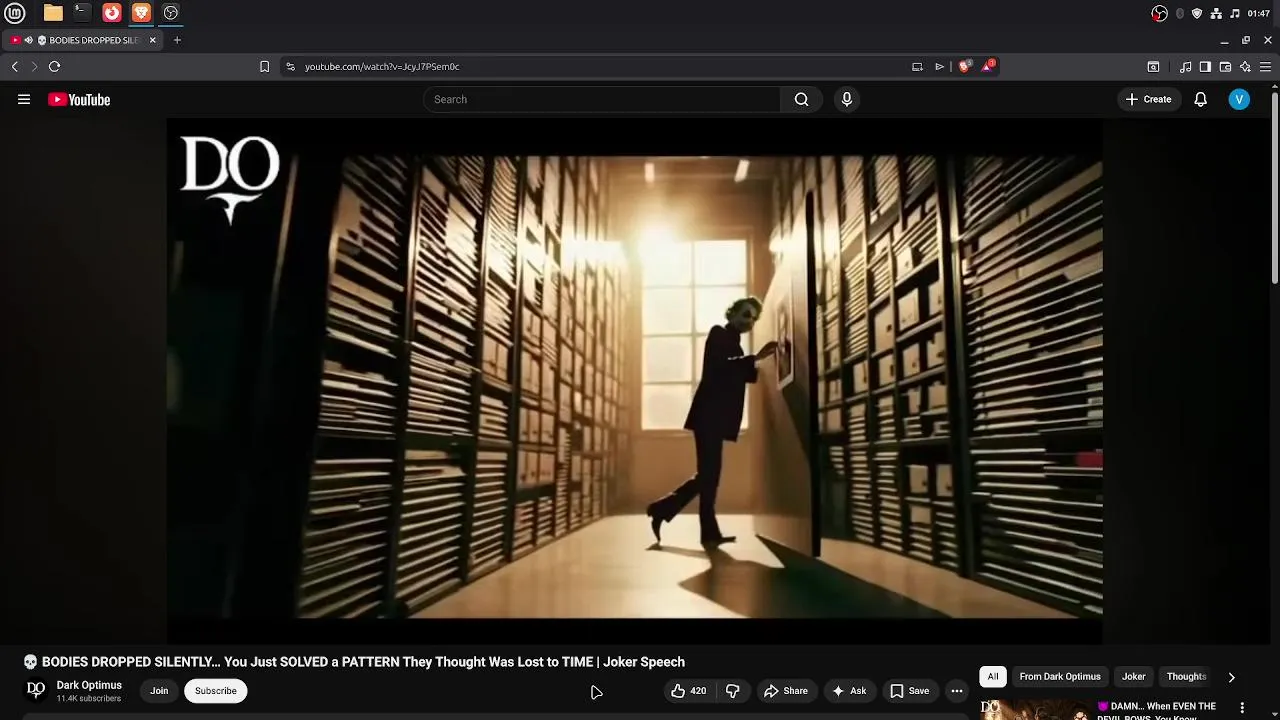Go back to the previous page
Screen dimensions: 1280x720
click(x=14, y=66)
